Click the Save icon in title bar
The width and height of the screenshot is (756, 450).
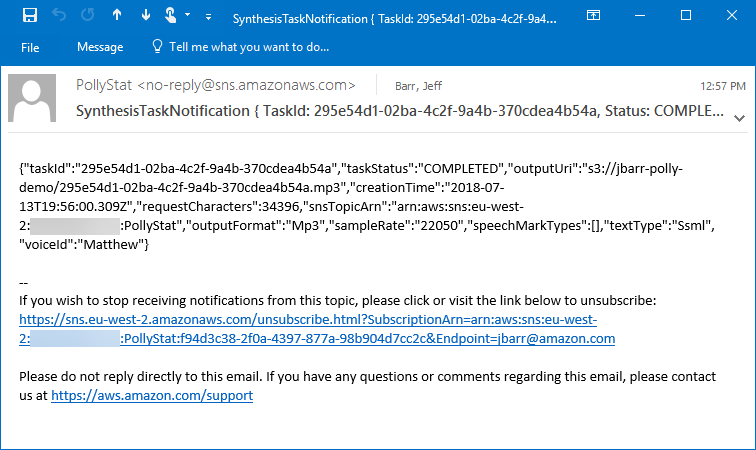tap(29, 16)
